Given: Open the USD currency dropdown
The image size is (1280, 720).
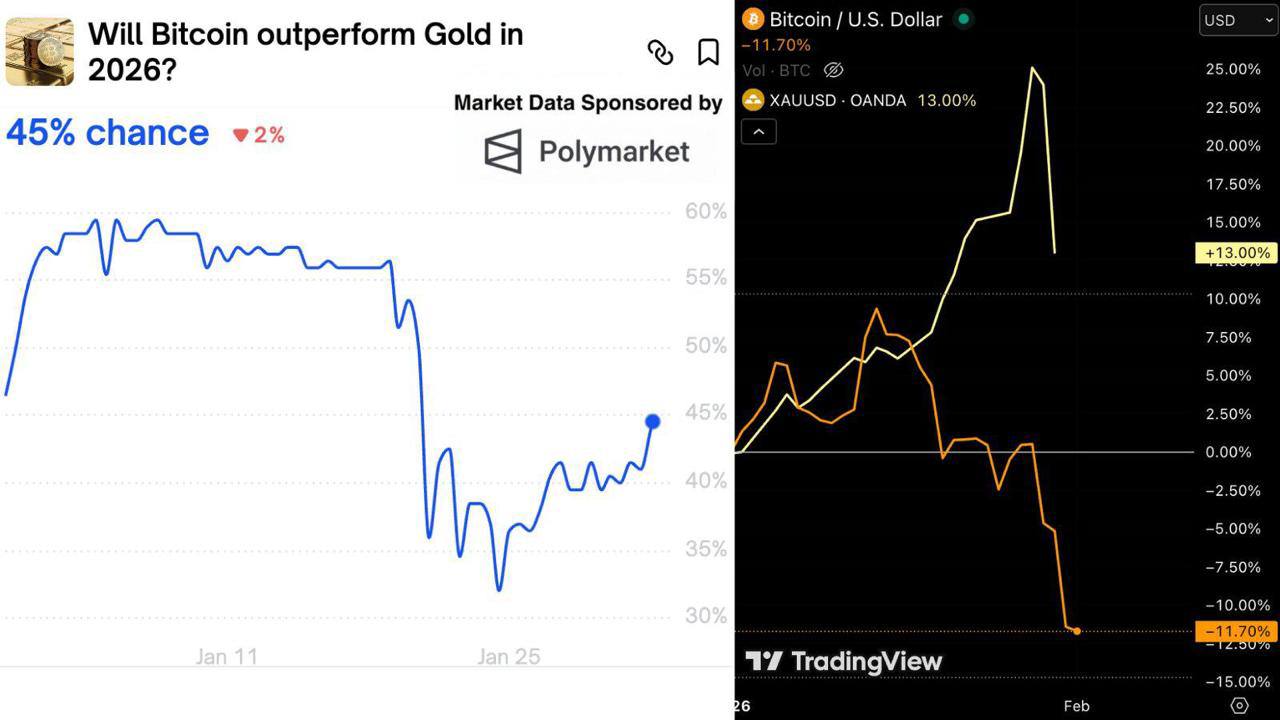Looking at the screenshot, I should [x=1238, y=20].
